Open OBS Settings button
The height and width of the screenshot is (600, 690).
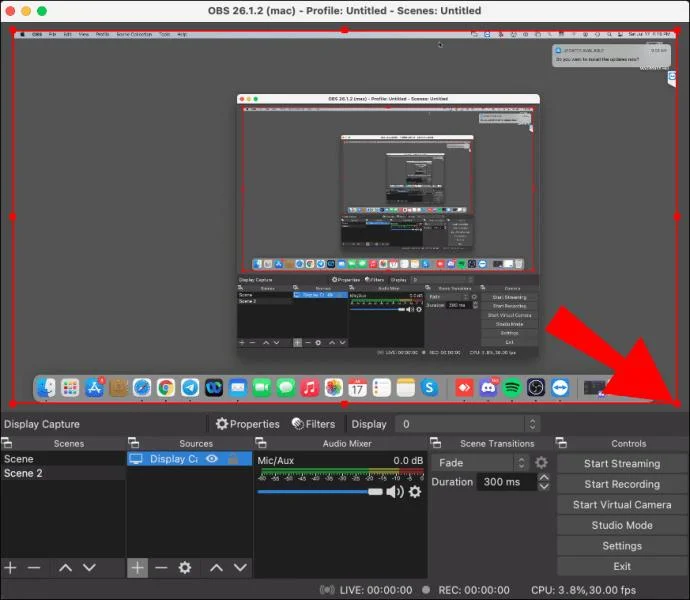(622, 546)
